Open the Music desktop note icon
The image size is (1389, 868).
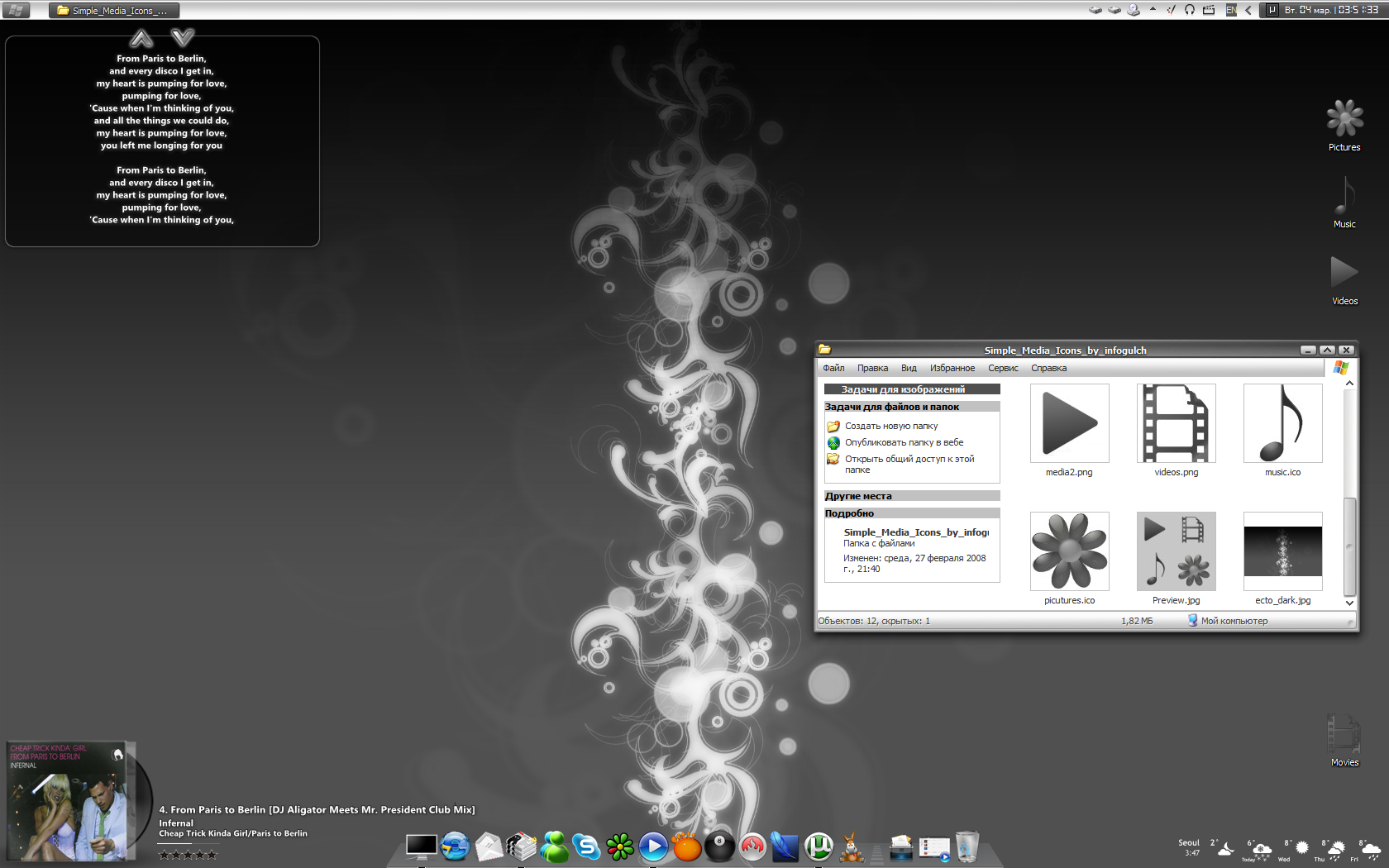coord(1344,196)
